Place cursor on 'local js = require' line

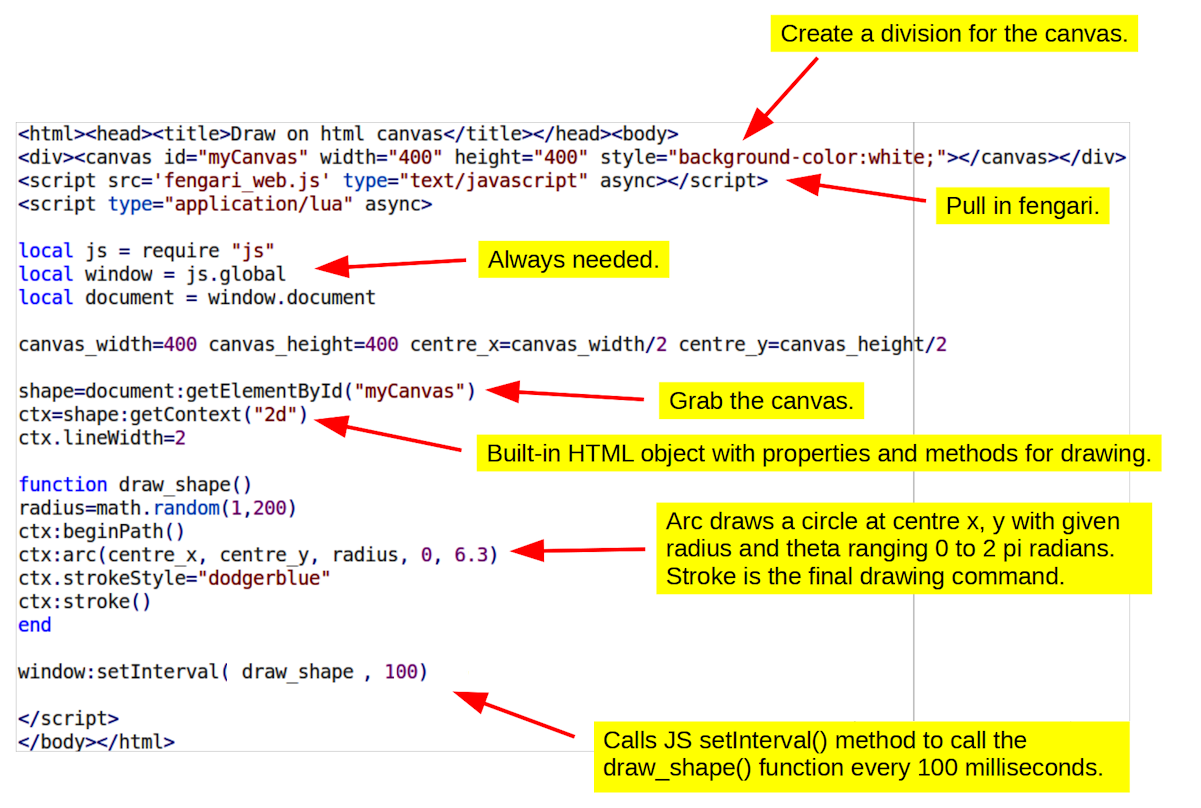[146, 251]
